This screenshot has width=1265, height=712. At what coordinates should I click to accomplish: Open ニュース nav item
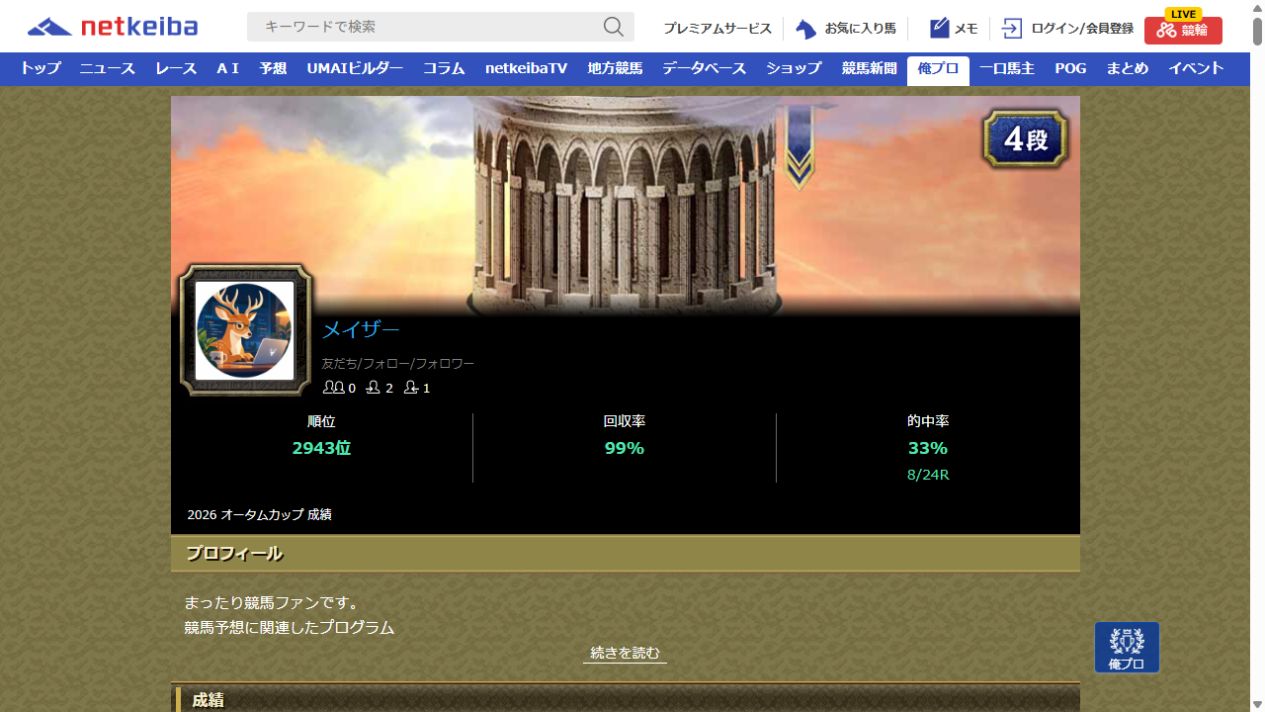point(107,69)
